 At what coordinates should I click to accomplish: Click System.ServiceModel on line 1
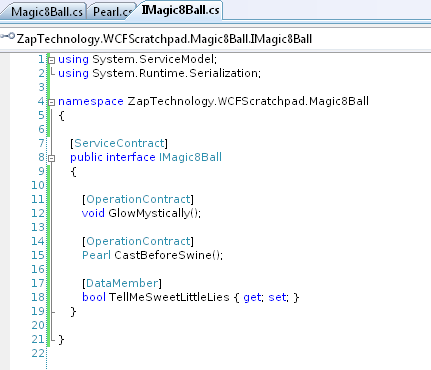click(153, 59)
